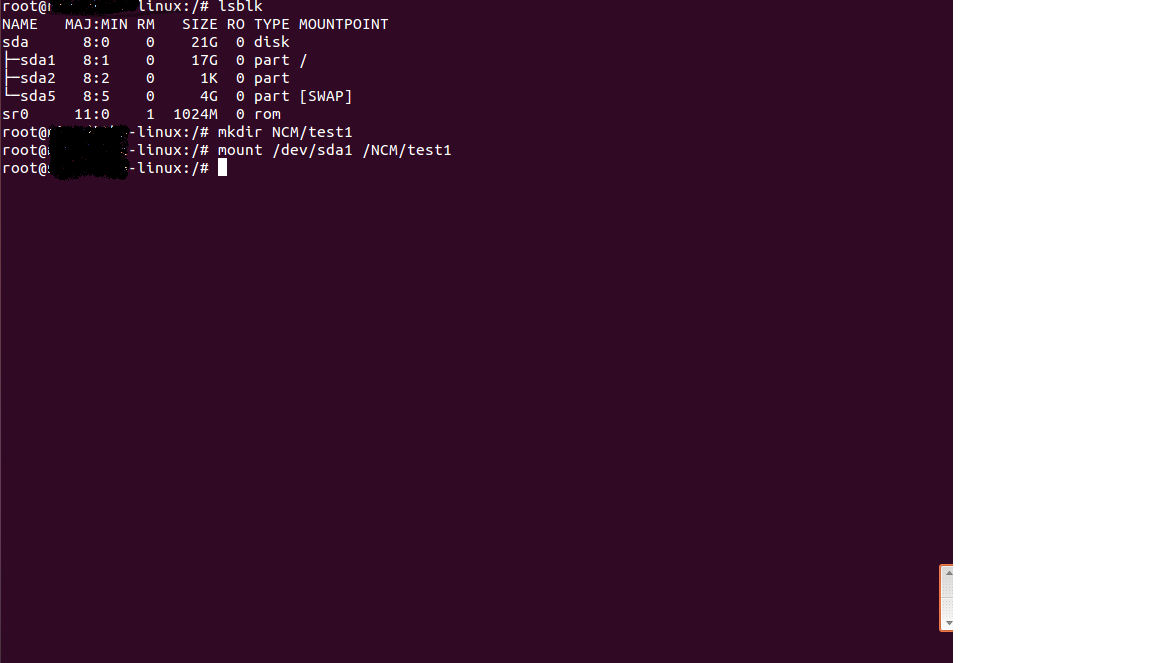
Task: Click the TYPE column header
Action: (x=272, y=24)
